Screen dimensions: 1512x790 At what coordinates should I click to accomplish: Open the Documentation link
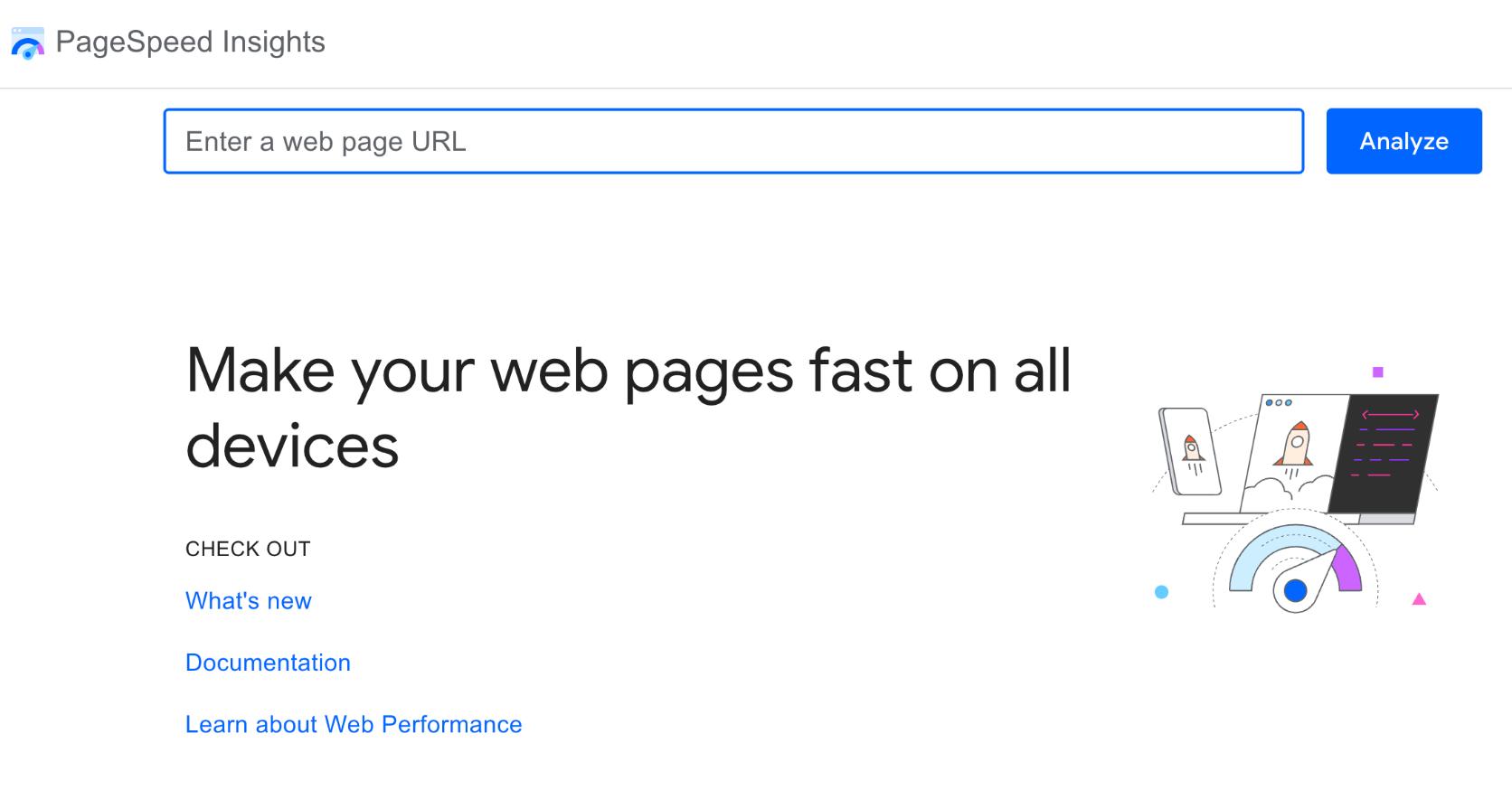(x=267, y=663)
